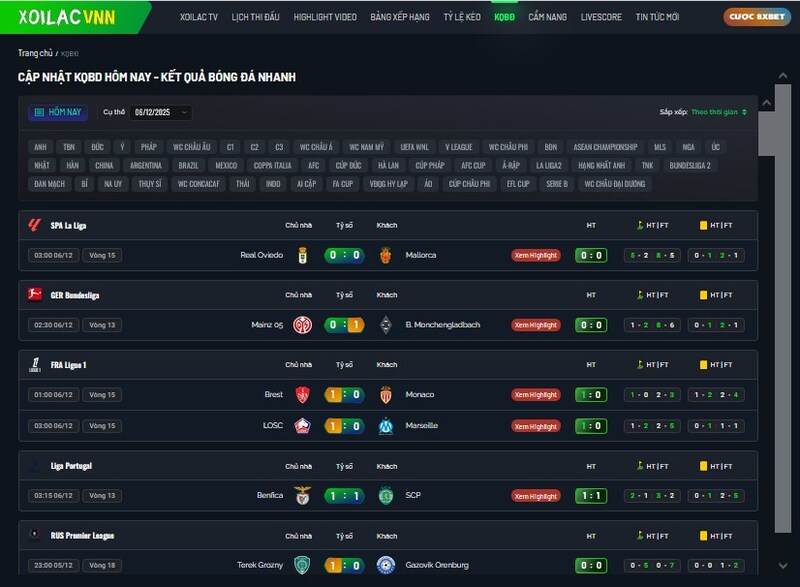Open the 'Theo thời gian' sort dropdown
This screenshot has height=587, width=800.
point(719,112)
